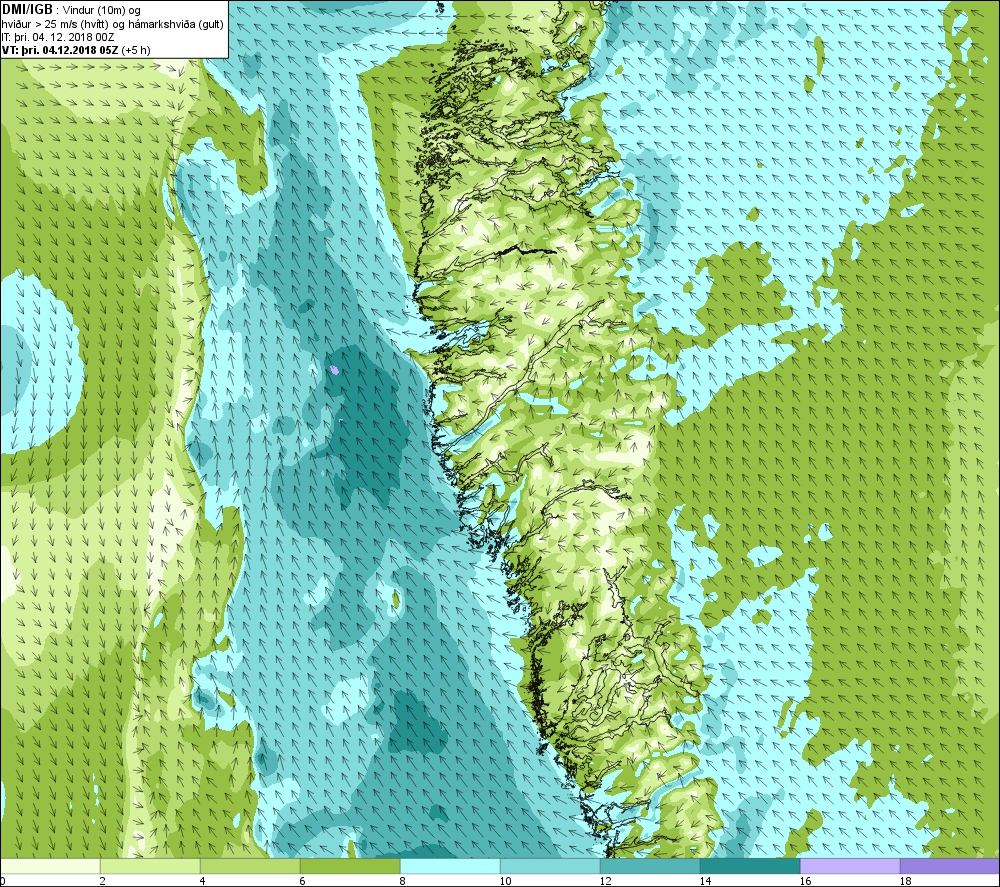The image size is (1000, 887).
Task: Click the pale 0–2 color scale swatch
Action: point(50,866)
